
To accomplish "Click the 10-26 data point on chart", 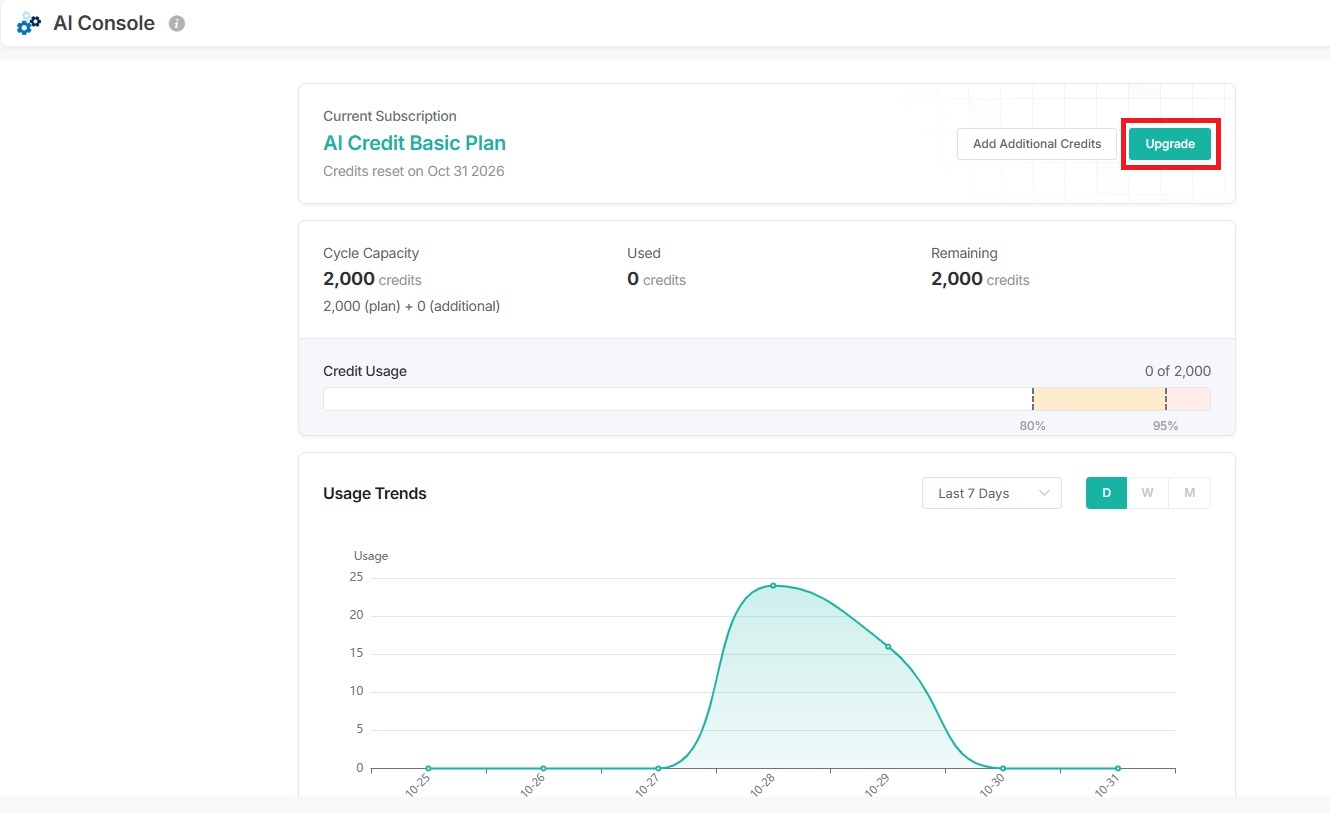I will 543,768.
